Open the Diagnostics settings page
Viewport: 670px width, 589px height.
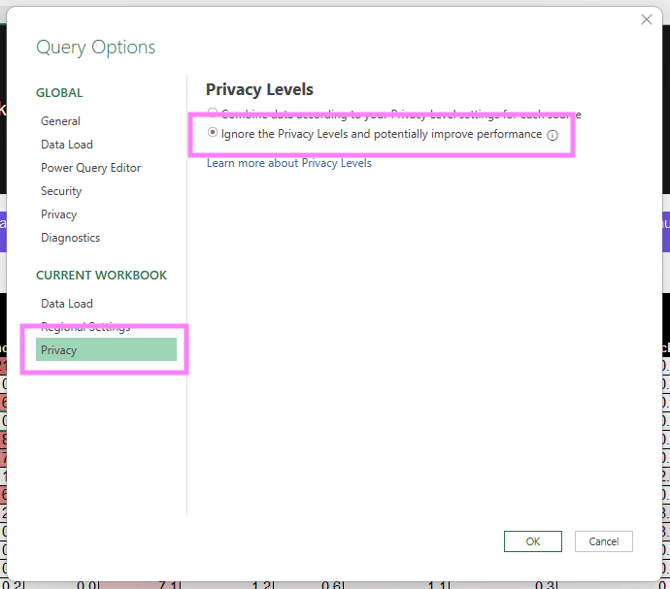[70, 238]
